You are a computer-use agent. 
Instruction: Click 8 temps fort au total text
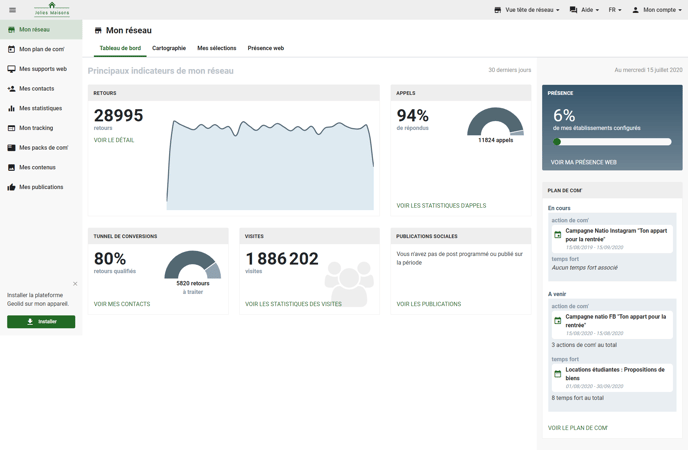coord(577,398)
